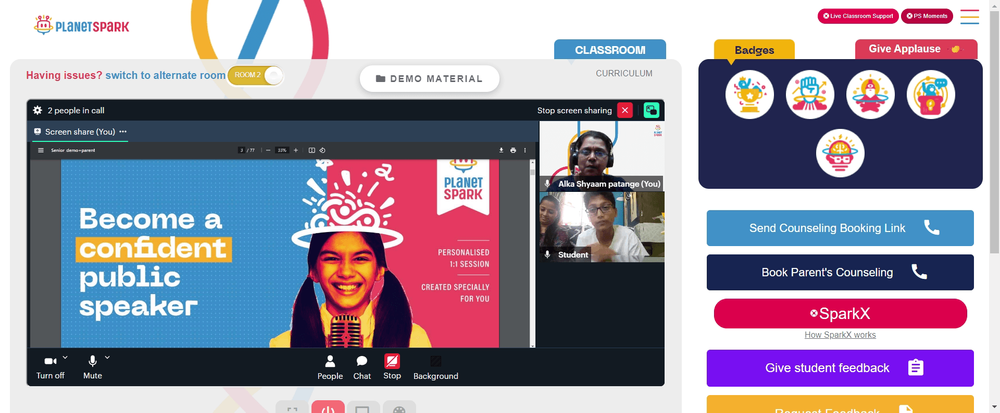Switch to the CURRICULUM tab
The image size is (1000, 413).
624,73
